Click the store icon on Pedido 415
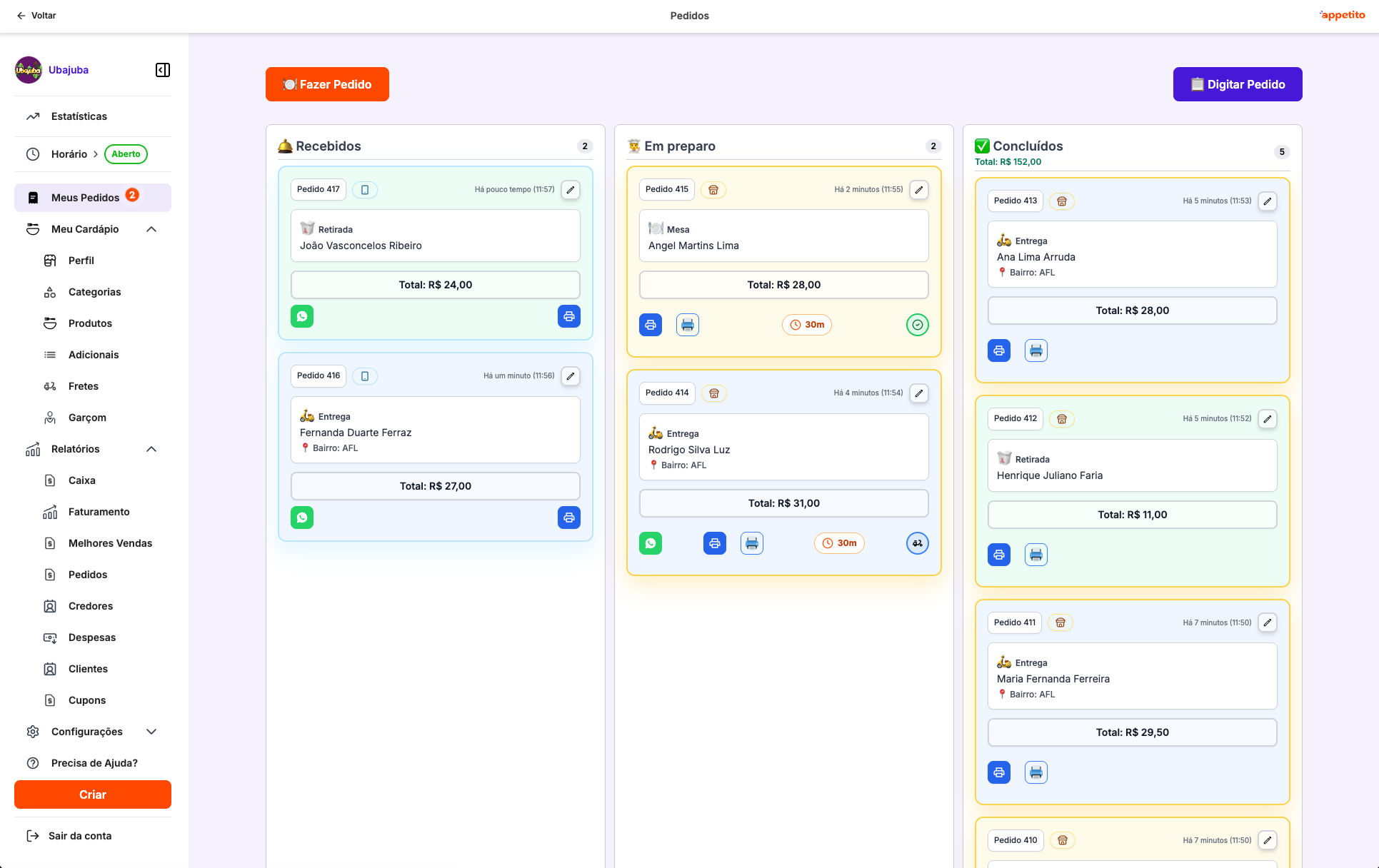This screenshot has height=868, width=1379. click(x=713, y=190)
